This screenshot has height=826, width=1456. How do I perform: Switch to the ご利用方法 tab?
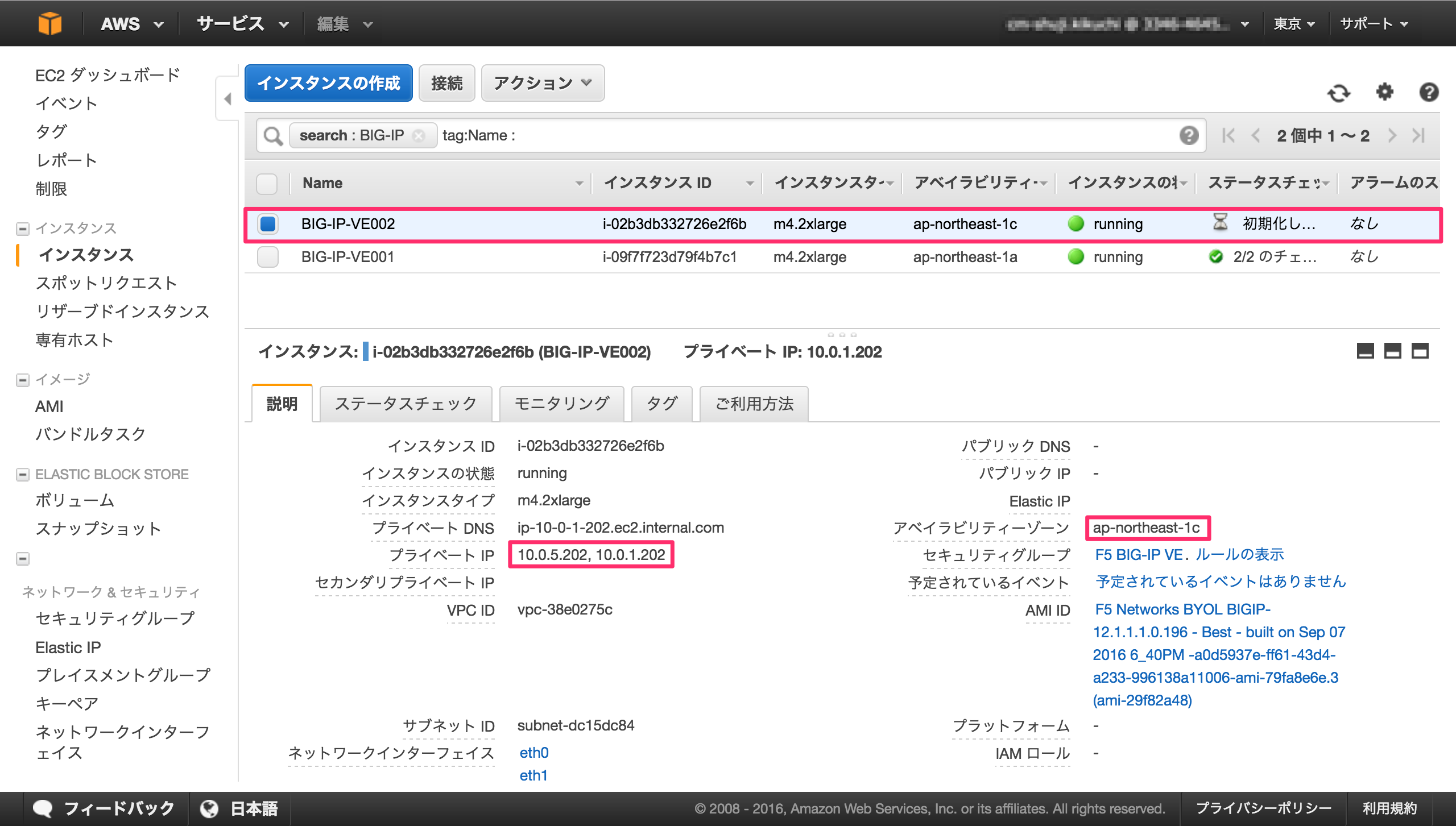(x=754, y=404)
